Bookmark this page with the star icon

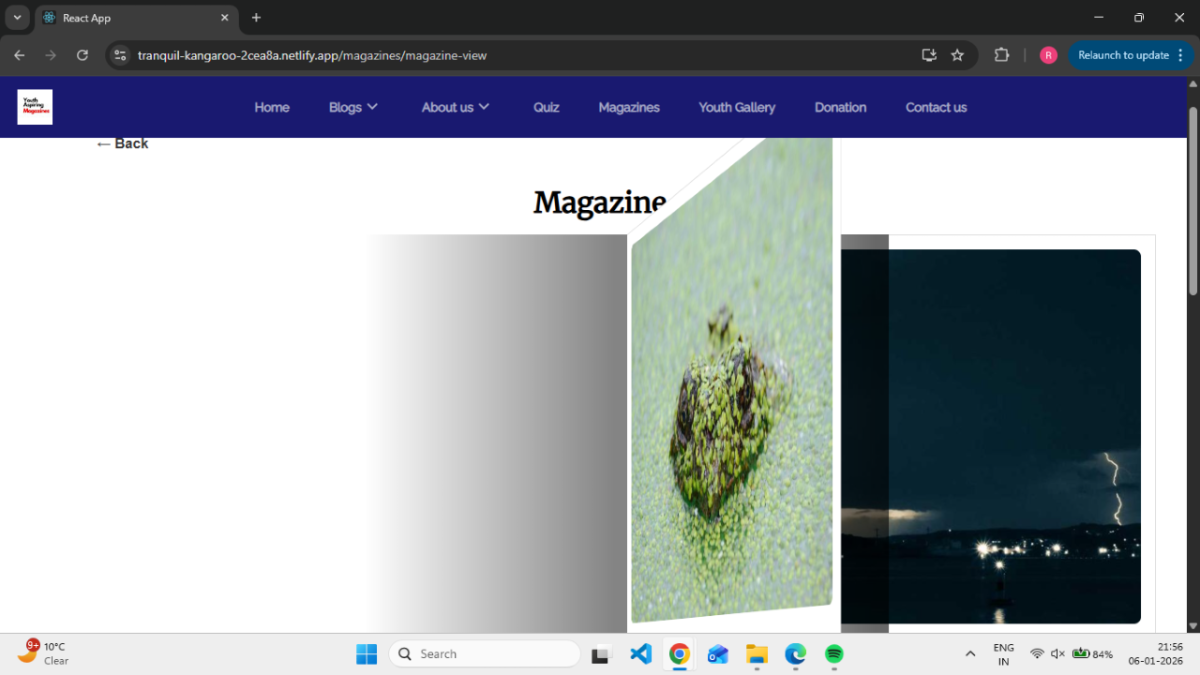(957, 55)
